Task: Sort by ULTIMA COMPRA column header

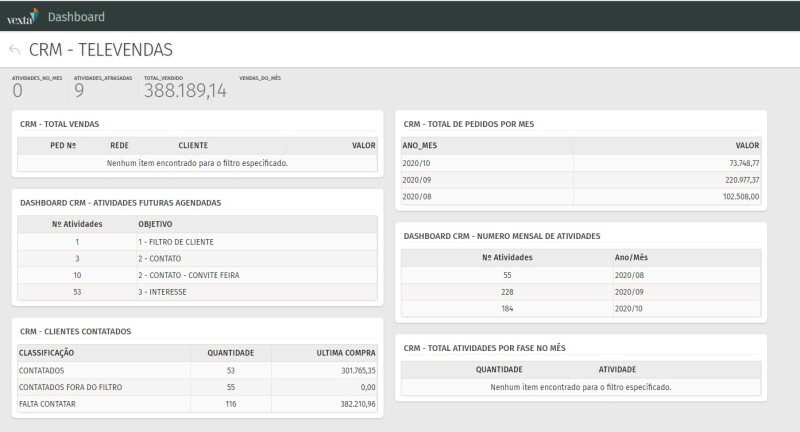Action: [x=345, y=352]
